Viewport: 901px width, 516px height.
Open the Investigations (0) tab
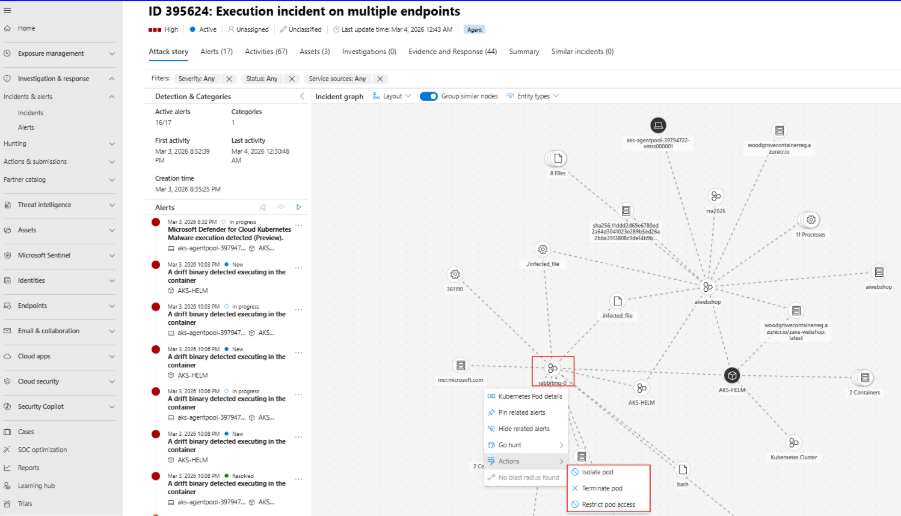click(x=369, y=52)
